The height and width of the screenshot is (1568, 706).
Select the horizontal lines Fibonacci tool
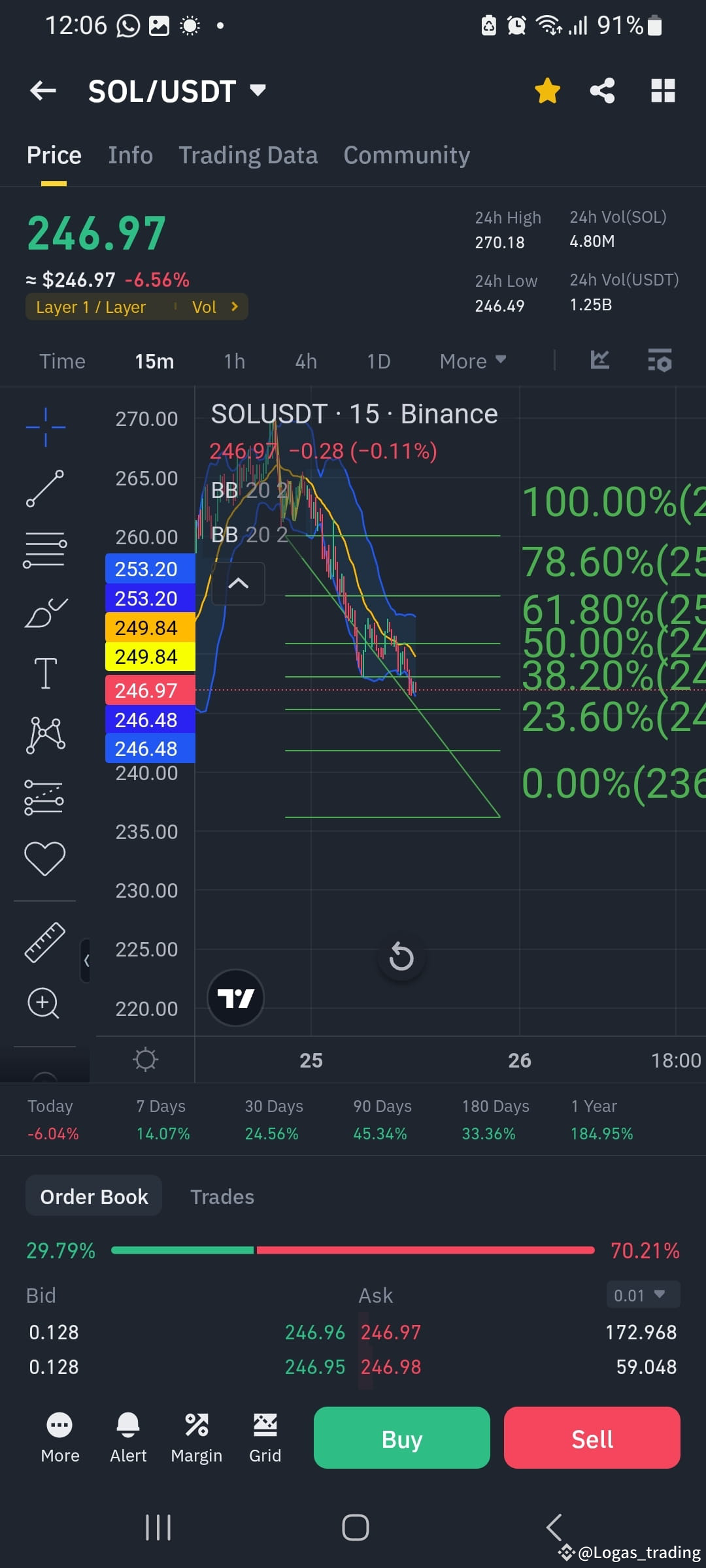pos(45,549)
